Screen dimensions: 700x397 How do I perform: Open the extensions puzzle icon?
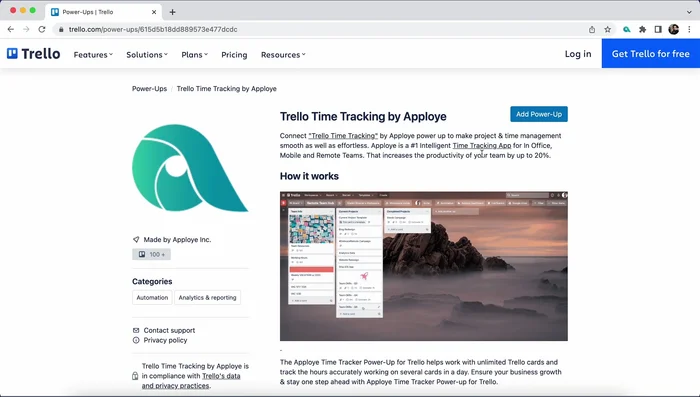tap(642, 29)
